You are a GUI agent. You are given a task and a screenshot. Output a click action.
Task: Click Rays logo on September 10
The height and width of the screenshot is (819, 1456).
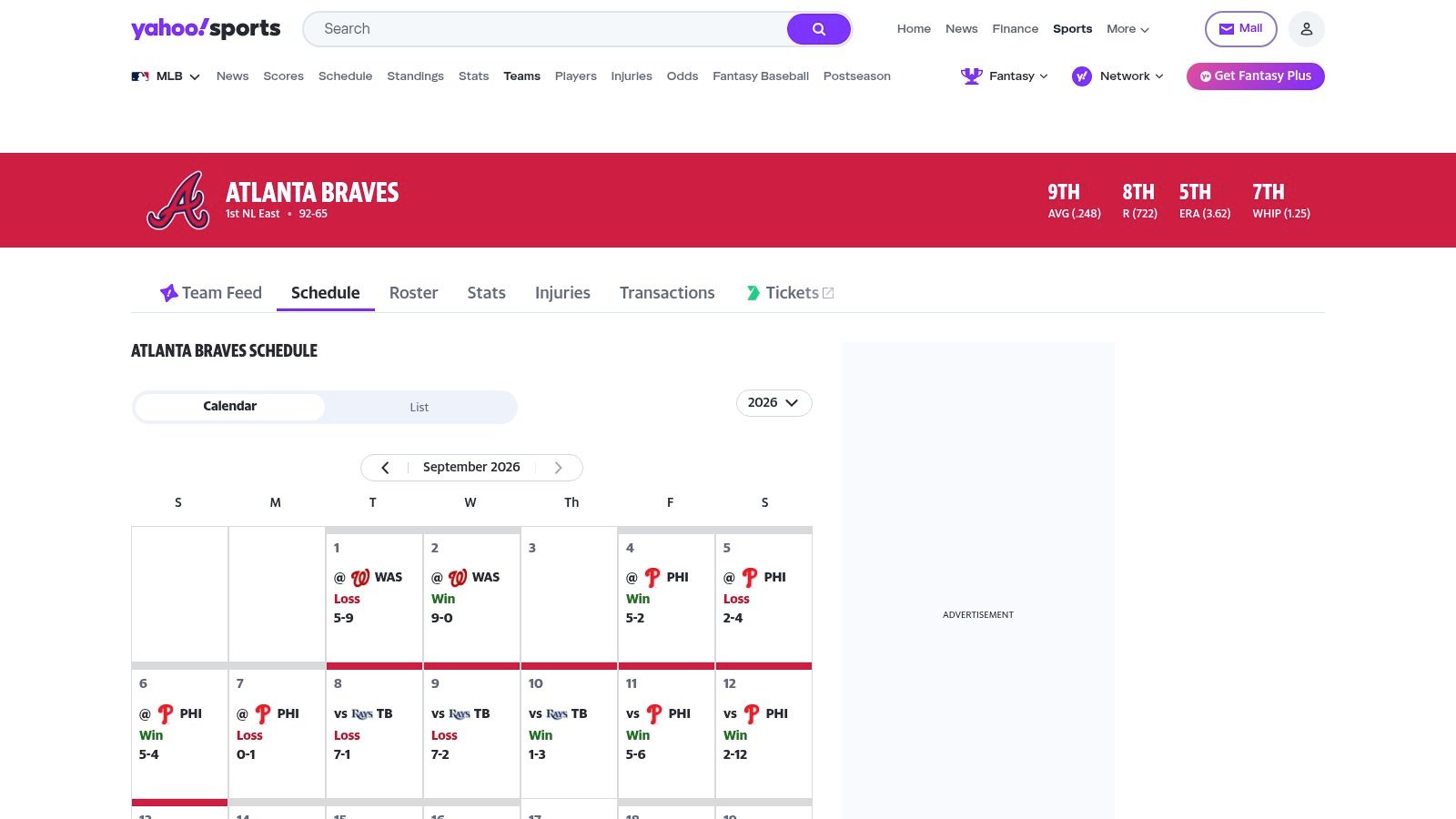(557, 714)
